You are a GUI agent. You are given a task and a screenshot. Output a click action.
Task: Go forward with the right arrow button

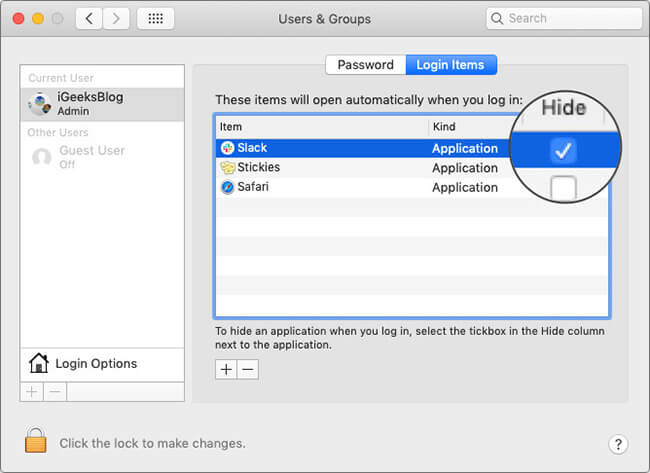click(x=117, y=19)
